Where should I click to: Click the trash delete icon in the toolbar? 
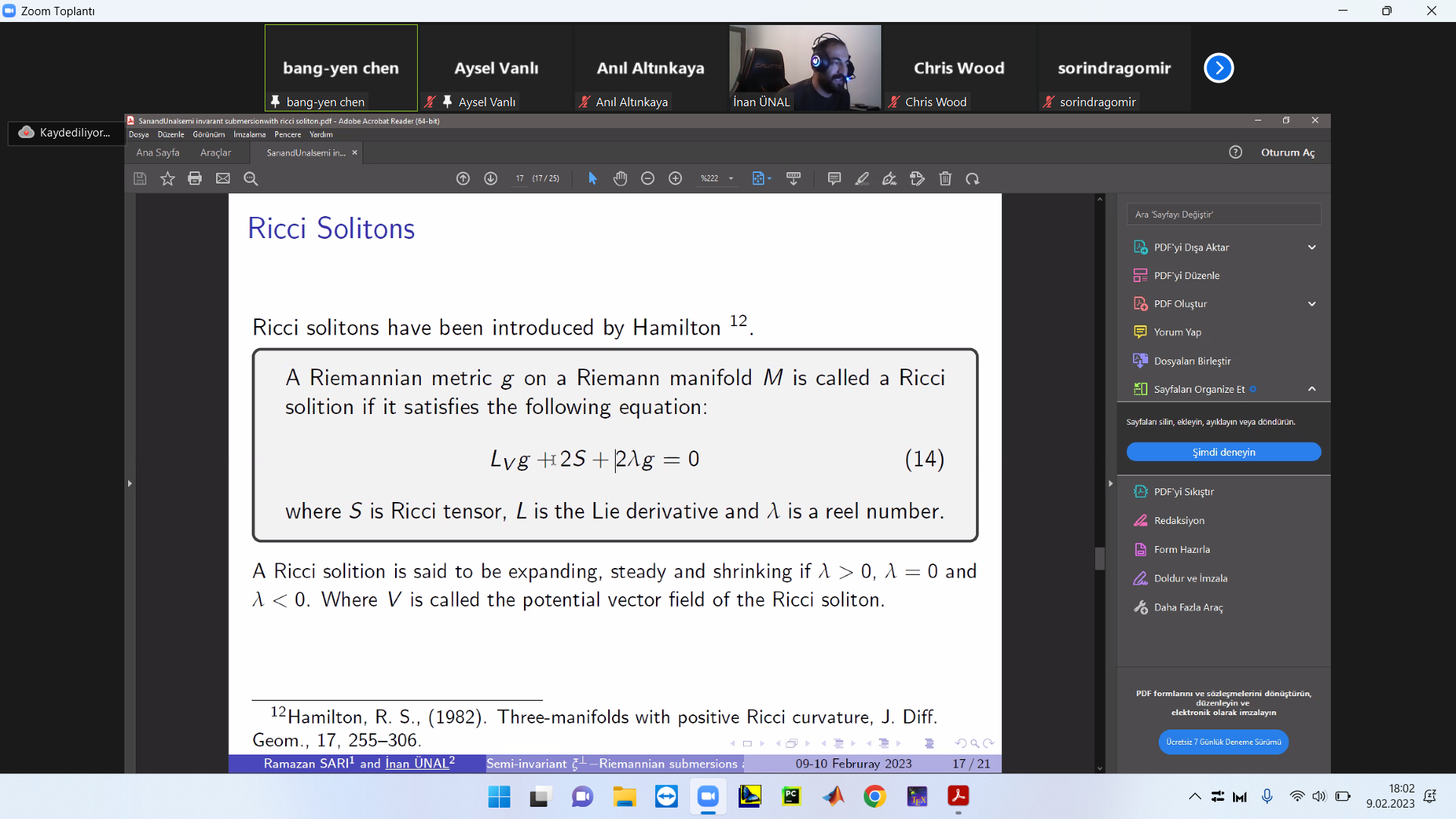click(945, 179)
